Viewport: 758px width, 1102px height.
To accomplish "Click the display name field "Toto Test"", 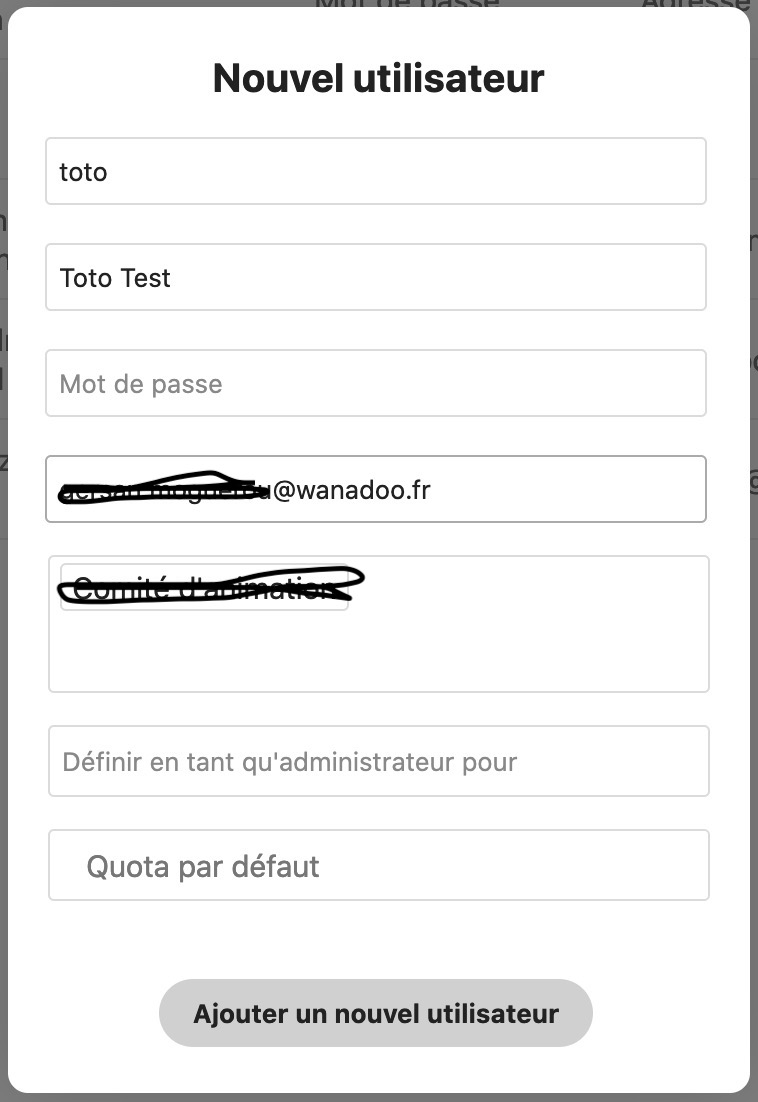I will tap(375, 277).
